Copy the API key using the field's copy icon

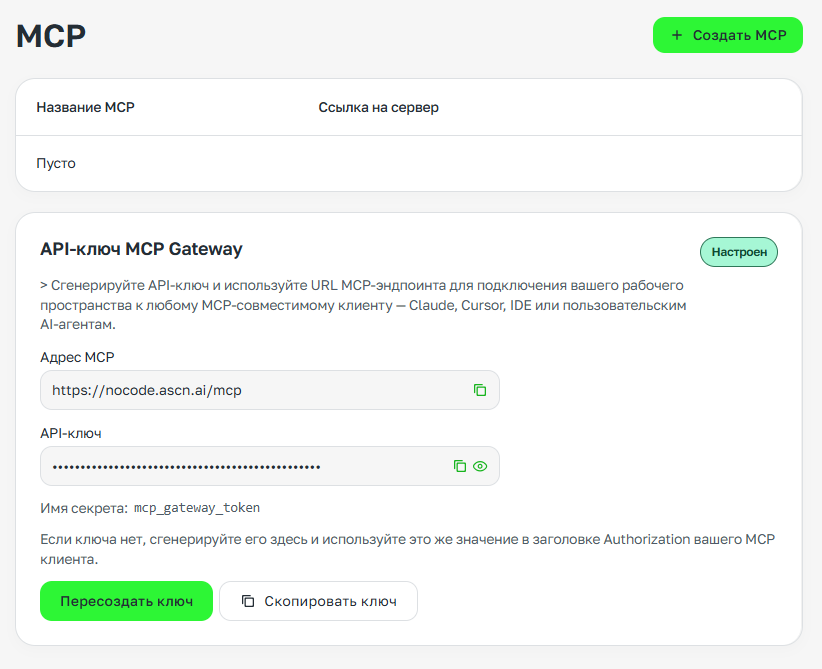pyautogui.click(x=460, y=466)
